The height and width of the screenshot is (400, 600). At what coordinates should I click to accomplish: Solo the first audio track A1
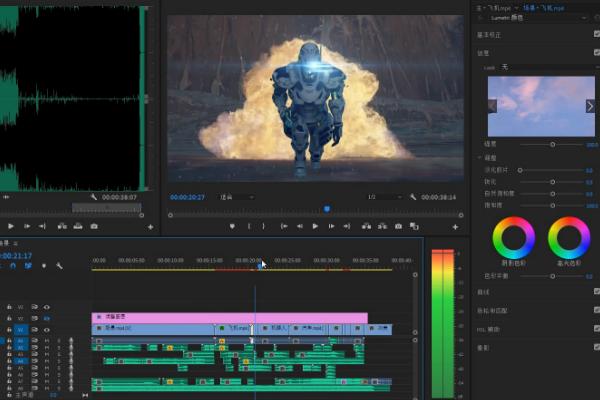[x=59, y=340]
